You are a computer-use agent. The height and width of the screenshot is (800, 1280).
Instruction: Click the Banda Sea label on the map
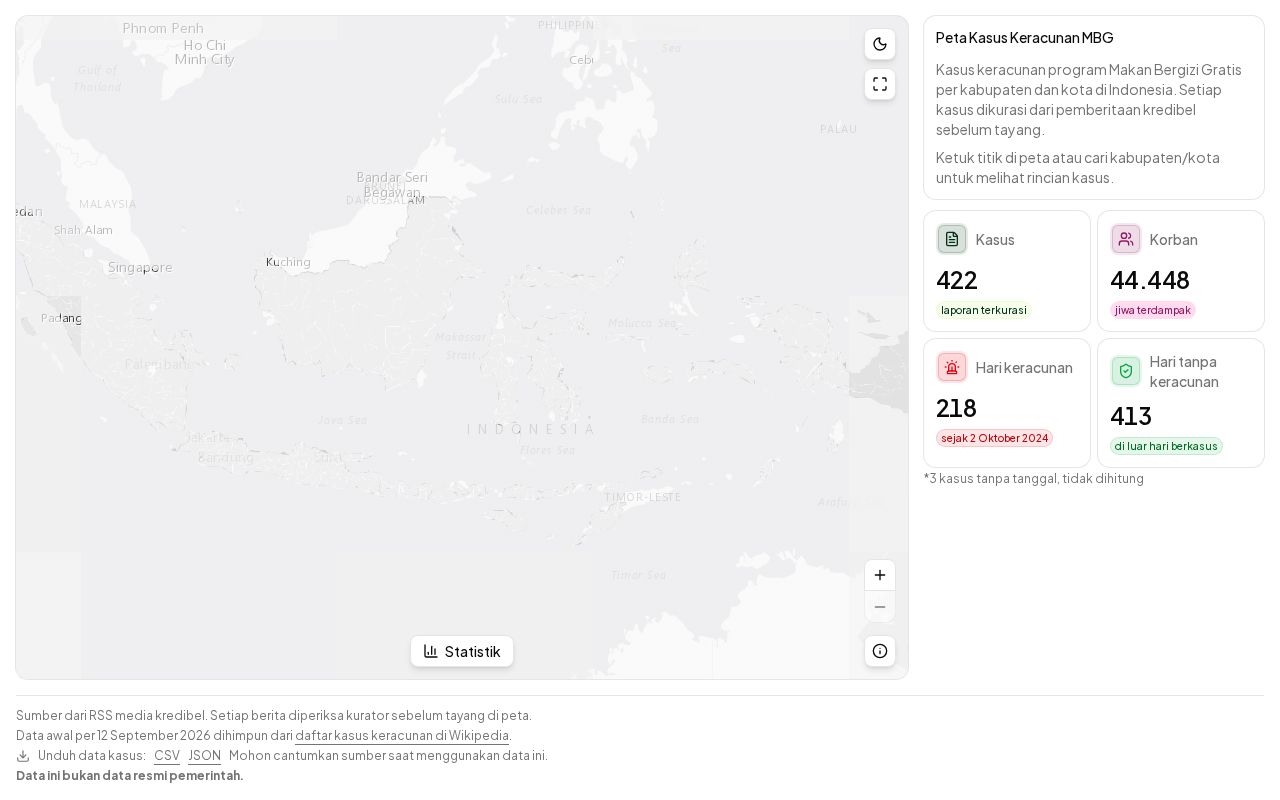pyautogui.click(x=670, y=419)
